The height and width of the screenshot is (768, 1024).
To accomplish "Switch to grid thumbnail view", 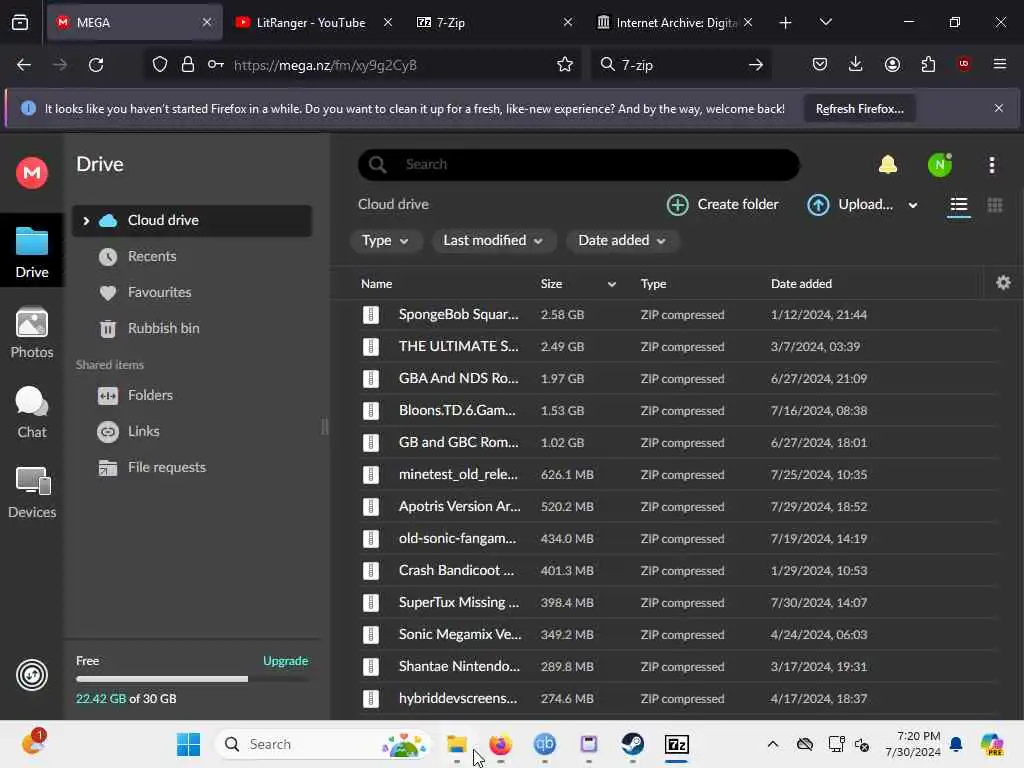I will tap(995, 205).
